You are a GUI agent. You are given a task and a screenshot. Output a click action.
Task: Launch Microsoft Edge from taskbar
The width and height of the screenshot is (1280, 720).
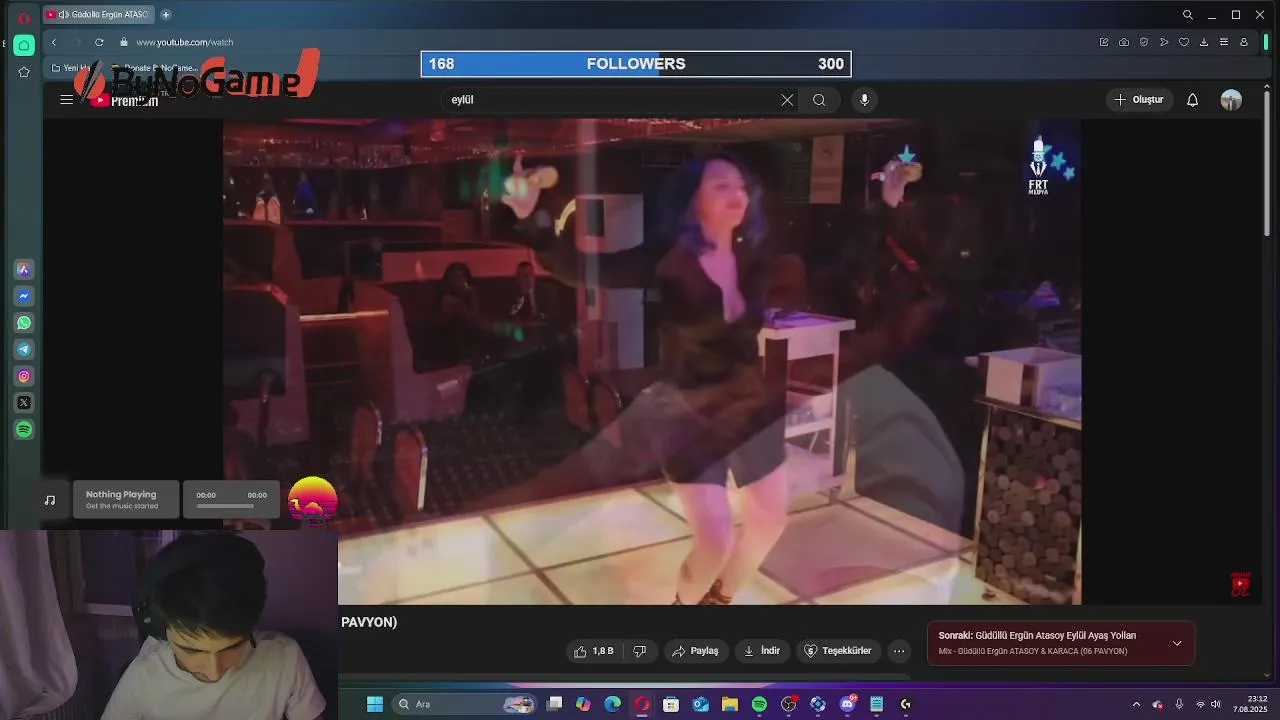click(x=613, y=704)
